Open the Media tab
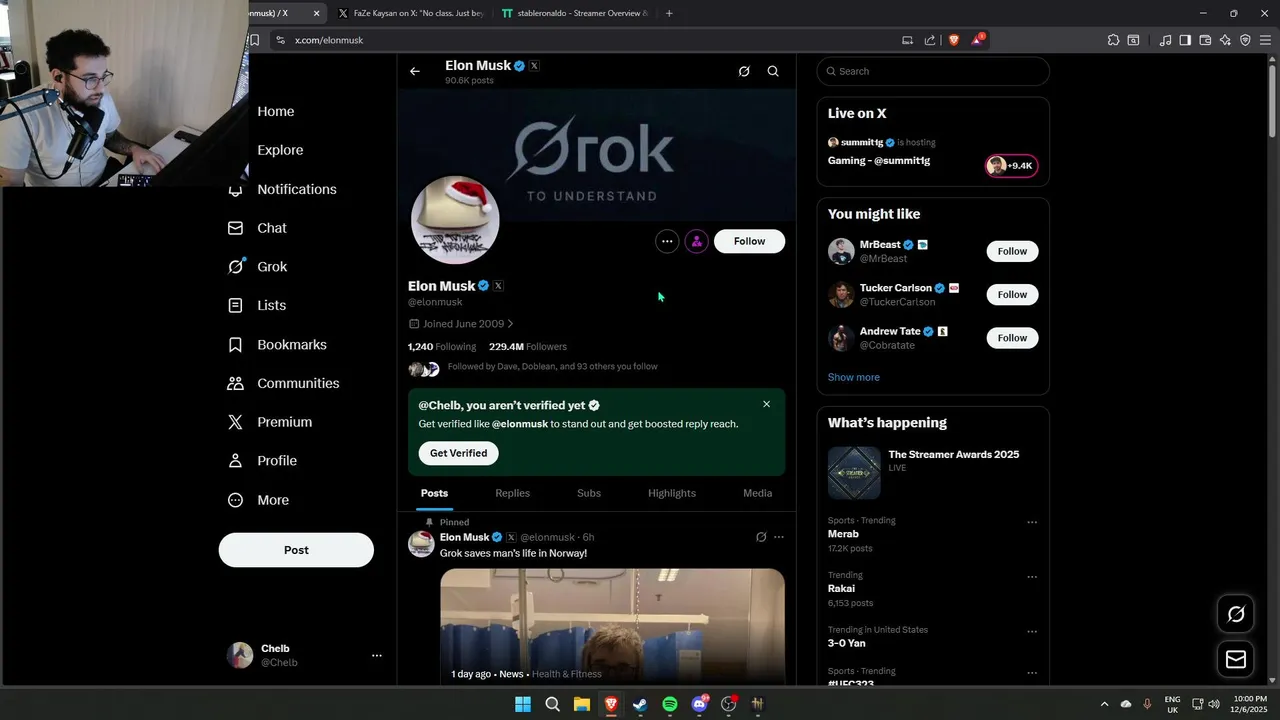This screenshot has width=1280, height=720. pyautogui.click(x=757, y=493)
